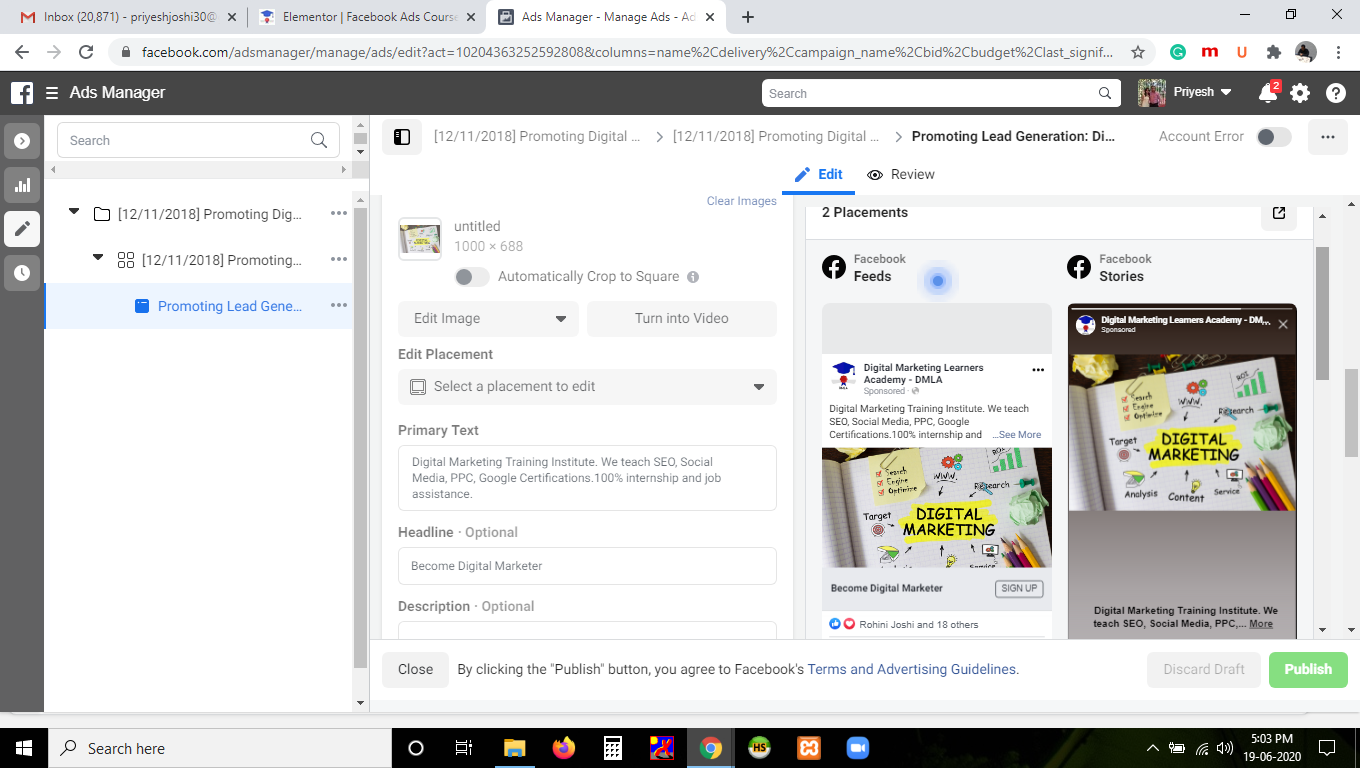The height and width of the screenshot is (768, 1360).
Task: Click the Discard Draft button
Action: 1204,670
